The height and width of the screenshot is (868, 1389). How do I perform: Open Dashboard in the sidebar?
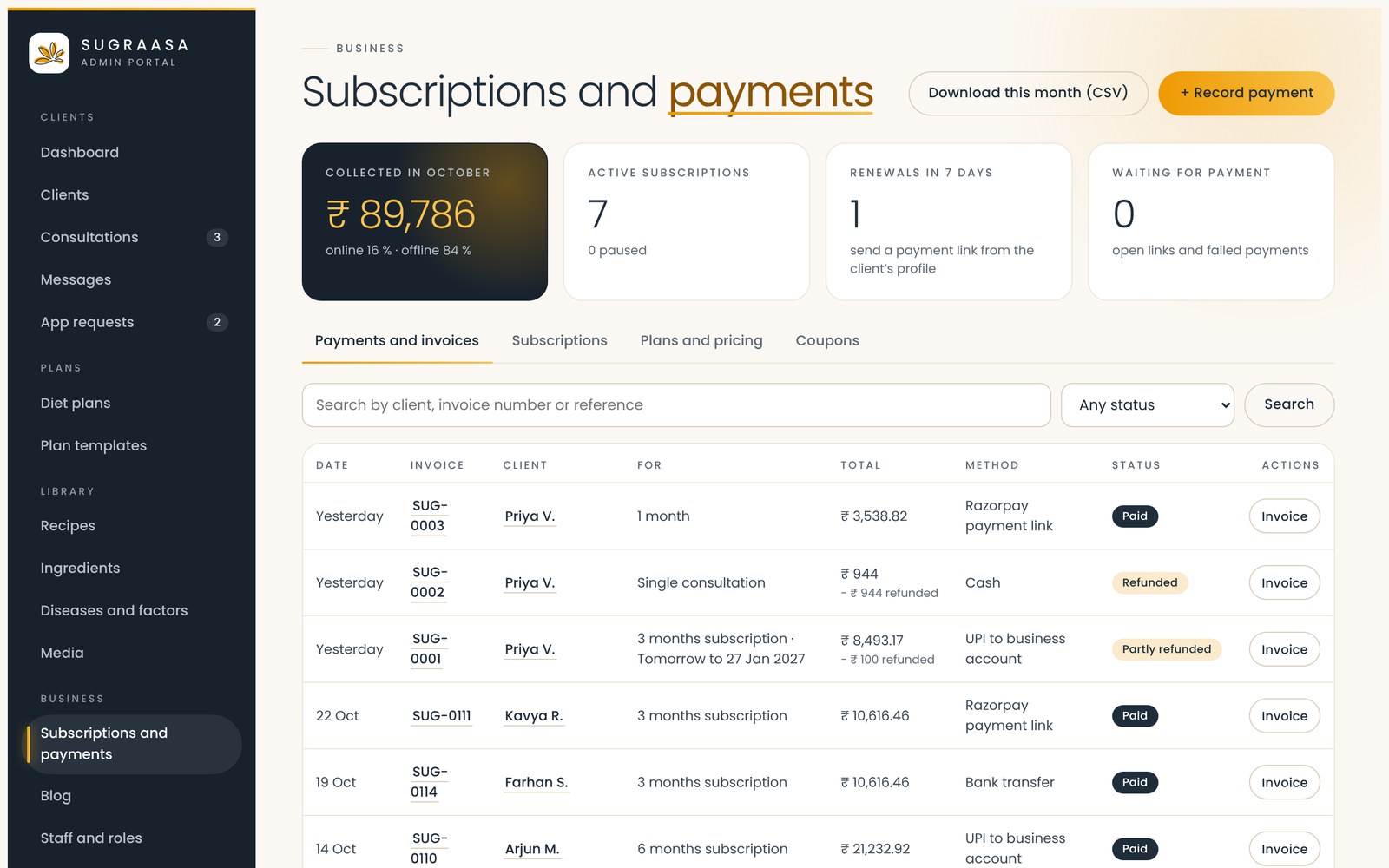(x=131, y=152)
